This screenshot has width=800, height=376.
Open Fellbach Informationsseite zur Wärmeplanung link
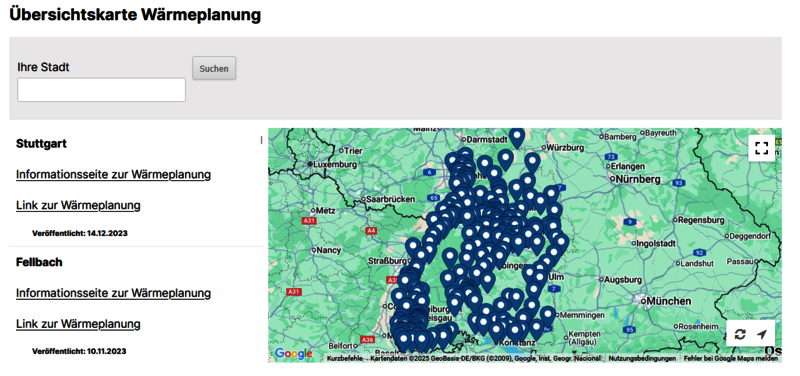tap(113, 293)
